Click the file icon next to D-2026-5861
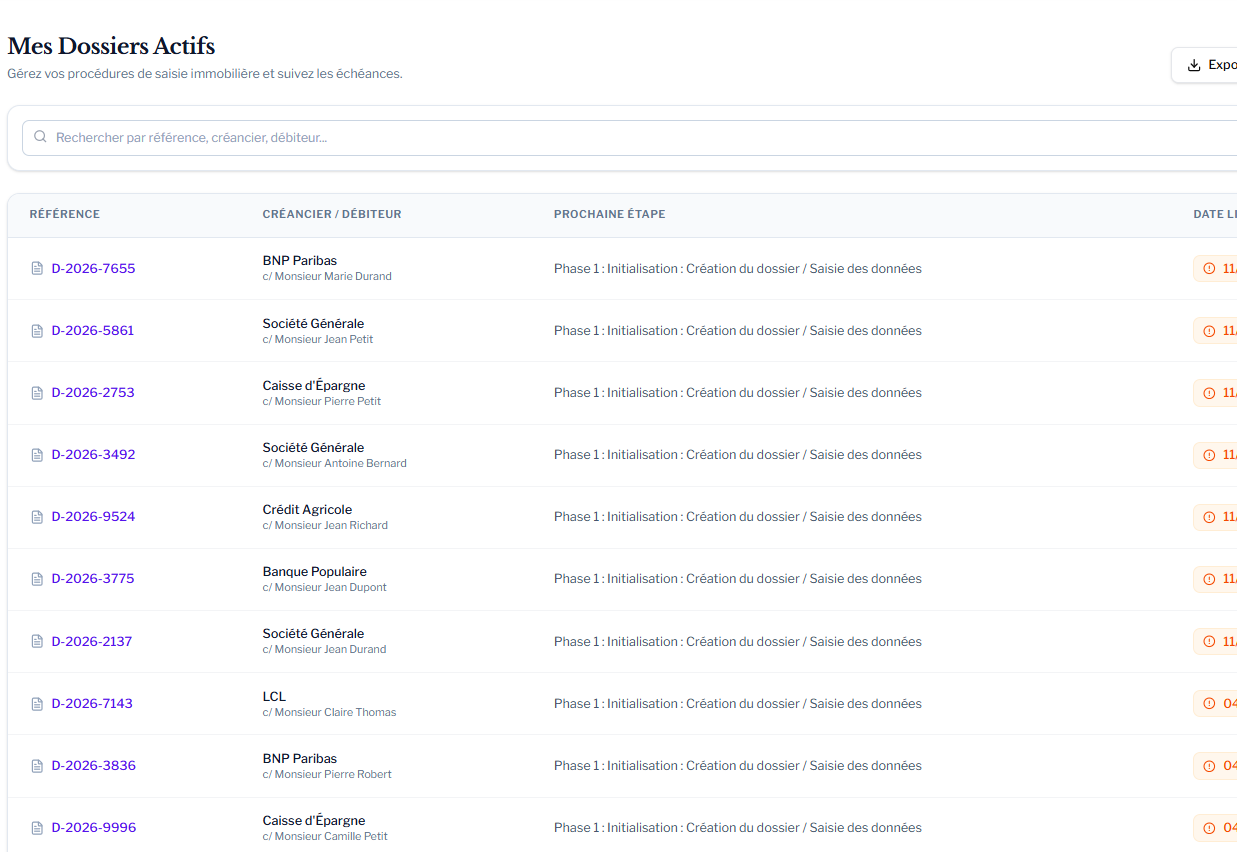 tap(36, 330)
